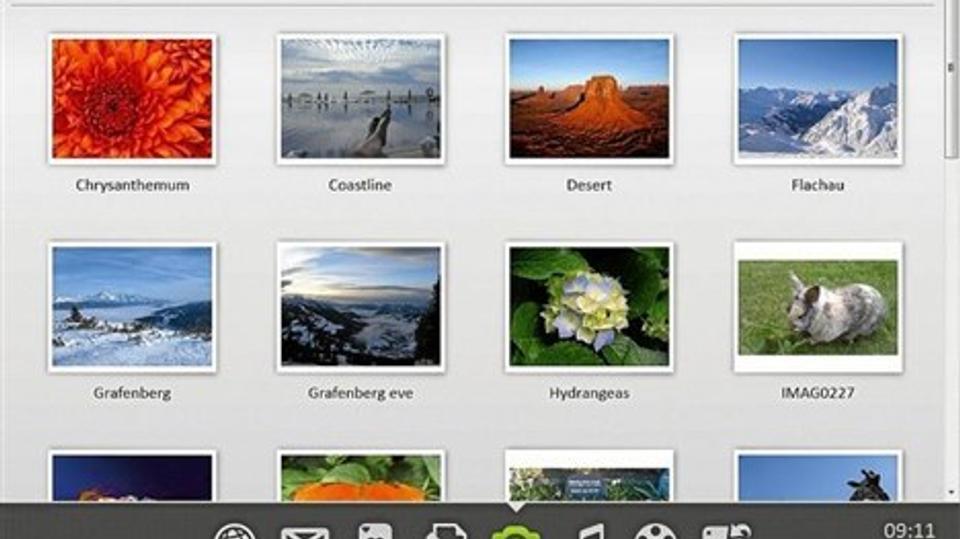The image size is (960, 539).
Task: Open the device sync icon in dock
Action: coord(727,531)
